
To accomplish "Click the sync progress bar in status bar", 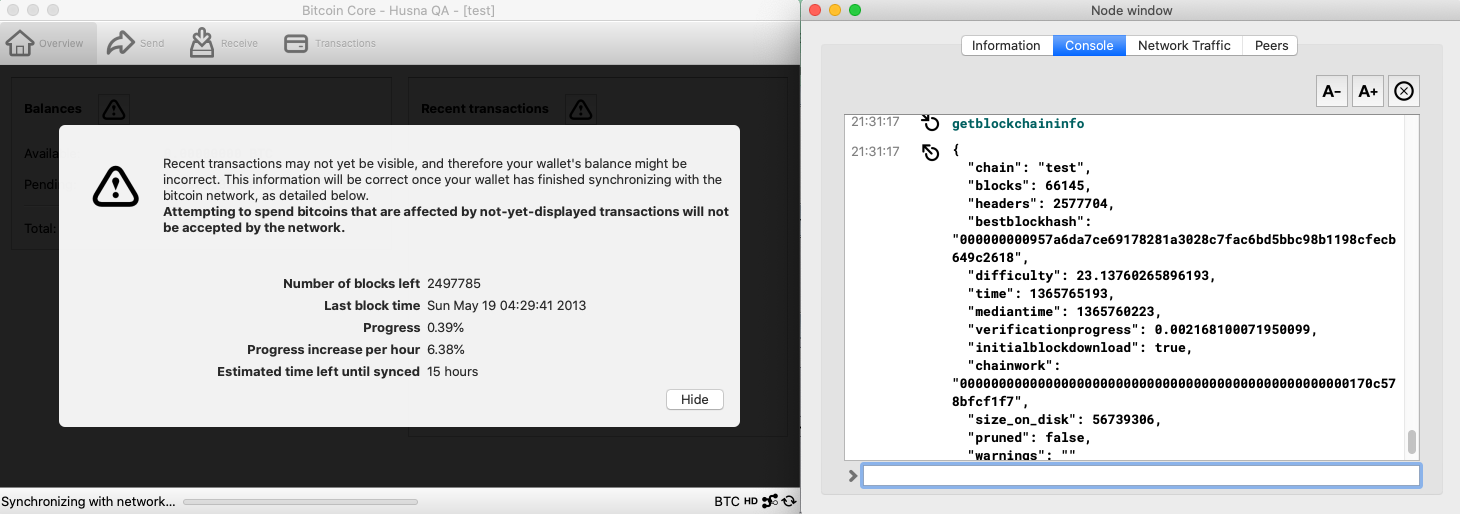I will (300, 501).
